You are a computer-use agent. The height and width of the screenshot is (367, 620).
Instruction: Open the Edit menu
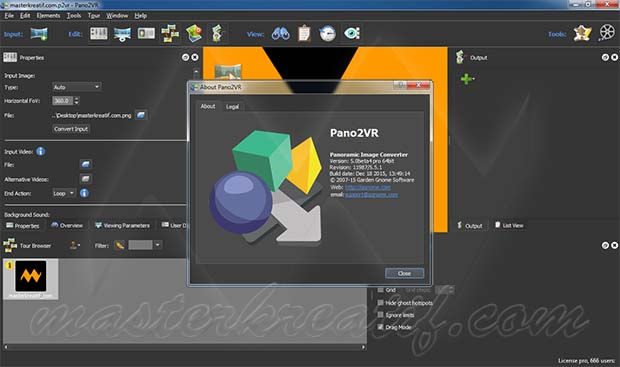[25, 15]
